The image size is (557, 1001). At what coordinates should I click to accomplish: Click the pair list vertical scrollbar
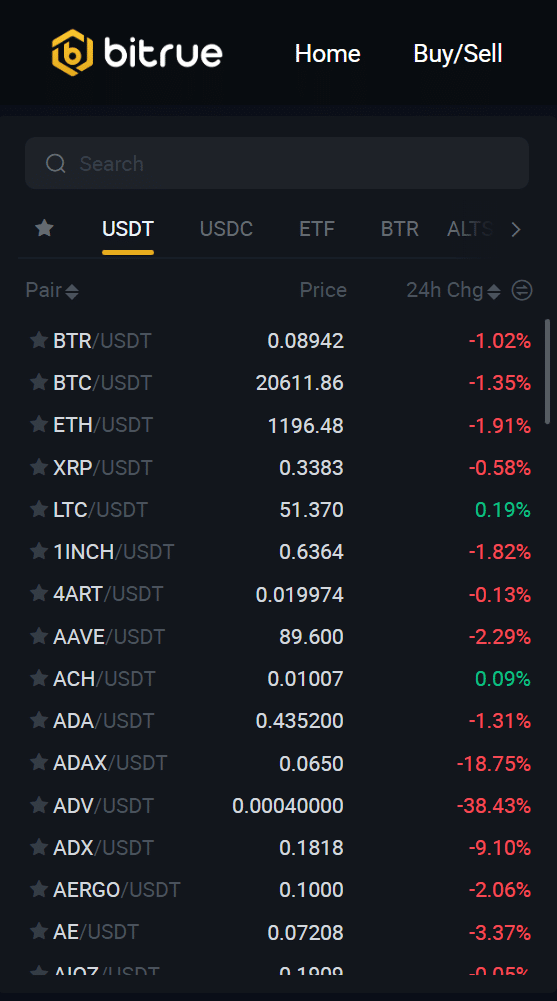click(x=547, y=372)
